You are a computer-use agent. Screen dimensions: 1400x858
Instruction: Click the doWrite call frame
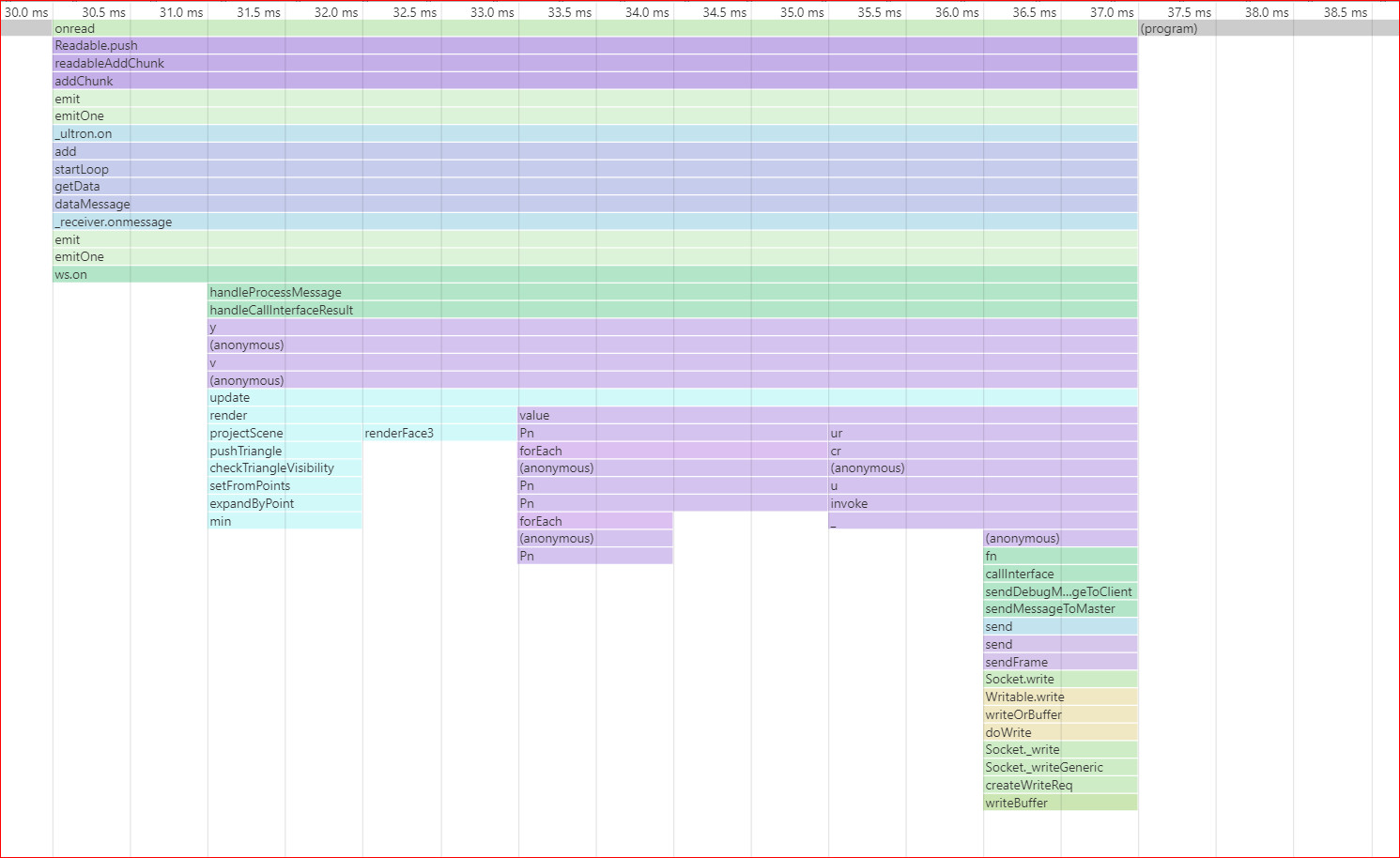point(1061,732)
